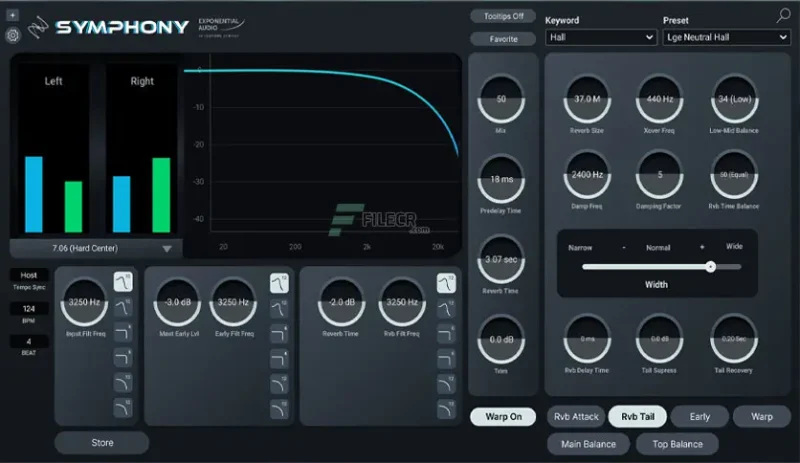Click the Low-Mid Balance knob
The image size is (800, 463).
pos(735,100)
